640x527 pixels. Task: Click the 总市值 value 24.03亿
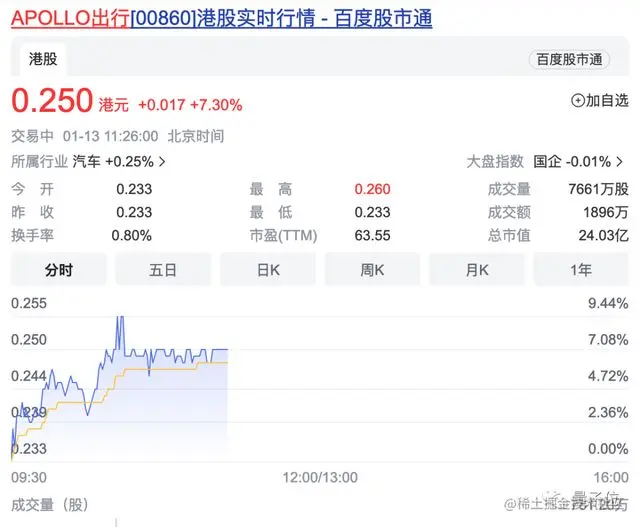604,236
